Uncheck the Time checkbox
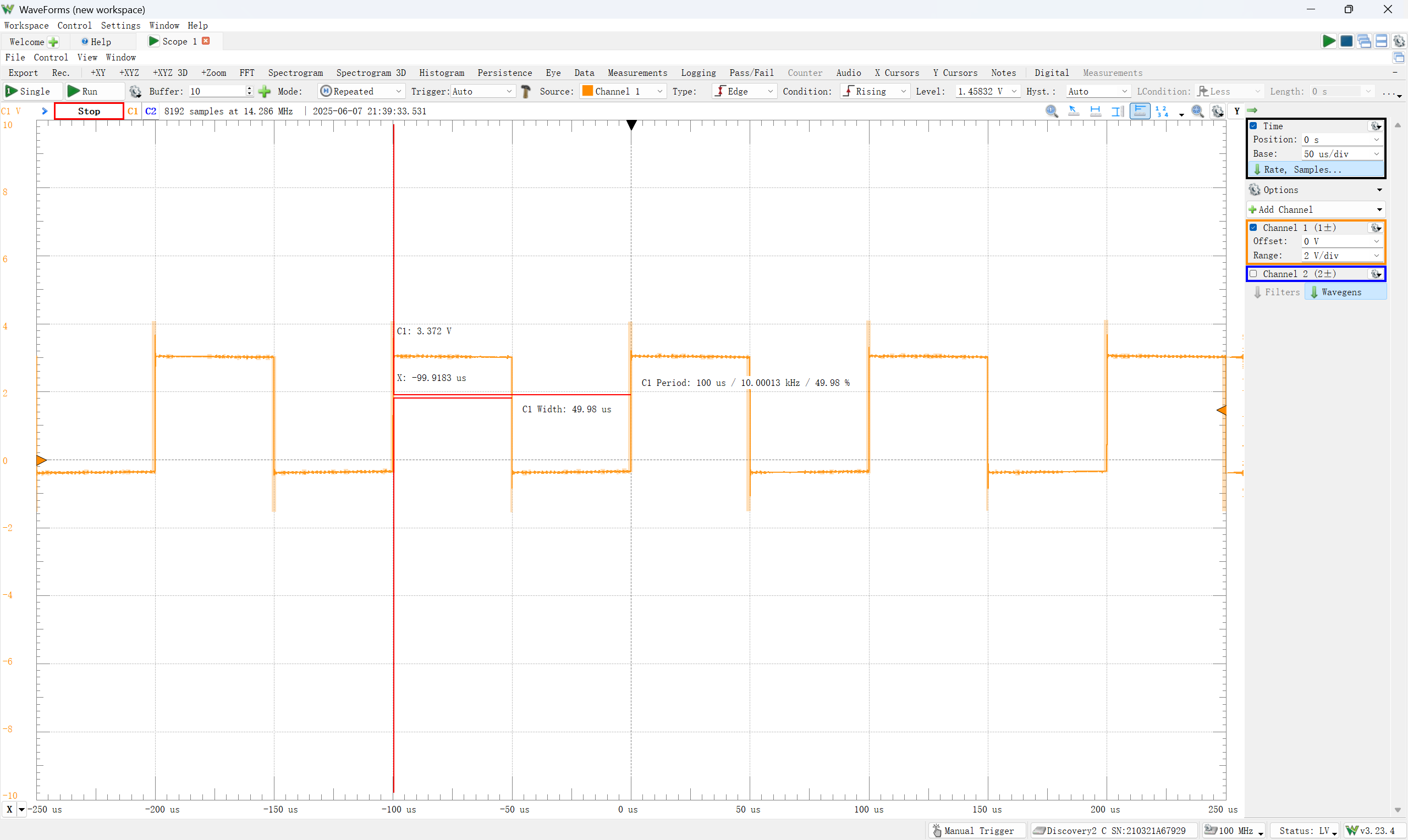This screenshot has width=1408, height=840. point(1253,126)
